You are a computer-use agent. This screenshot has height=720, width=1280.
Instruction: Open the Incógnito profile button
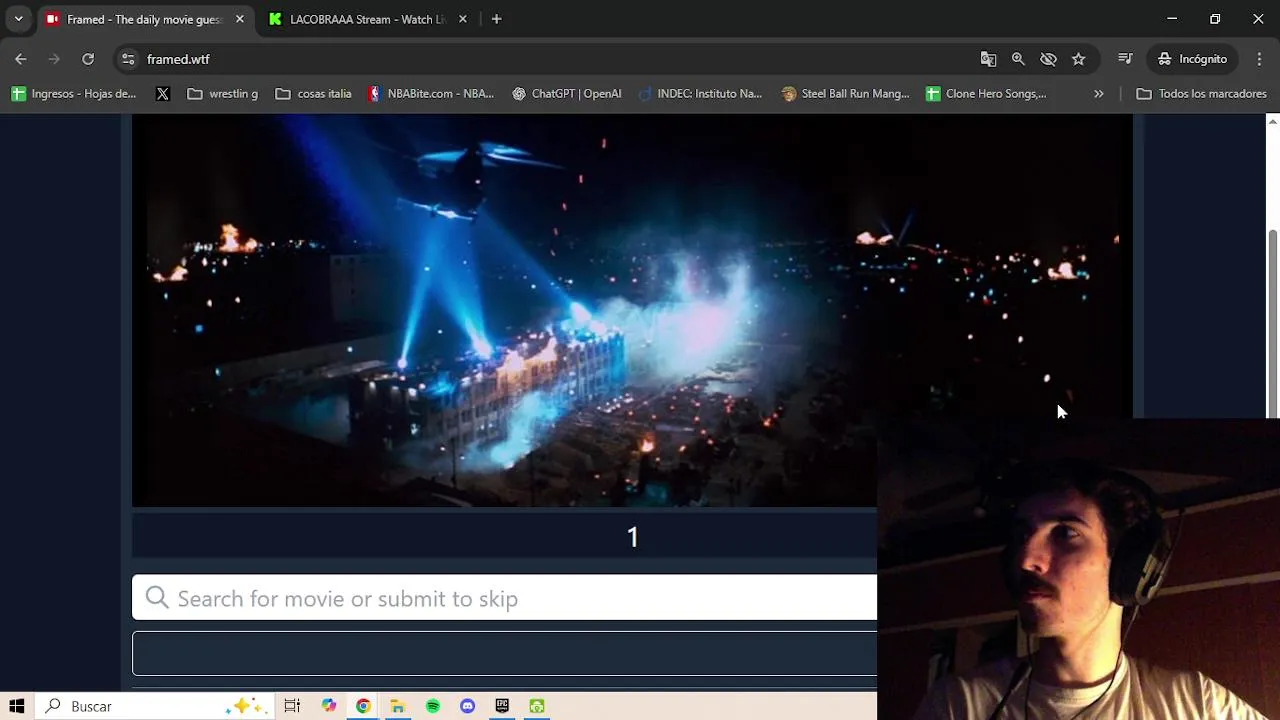click(1192, 59)
